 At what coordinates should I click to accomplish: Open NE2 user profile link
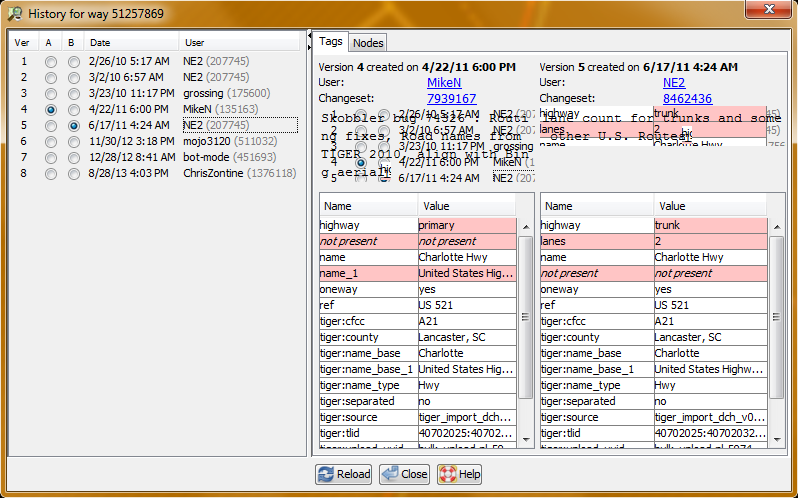tap(674, 82)
